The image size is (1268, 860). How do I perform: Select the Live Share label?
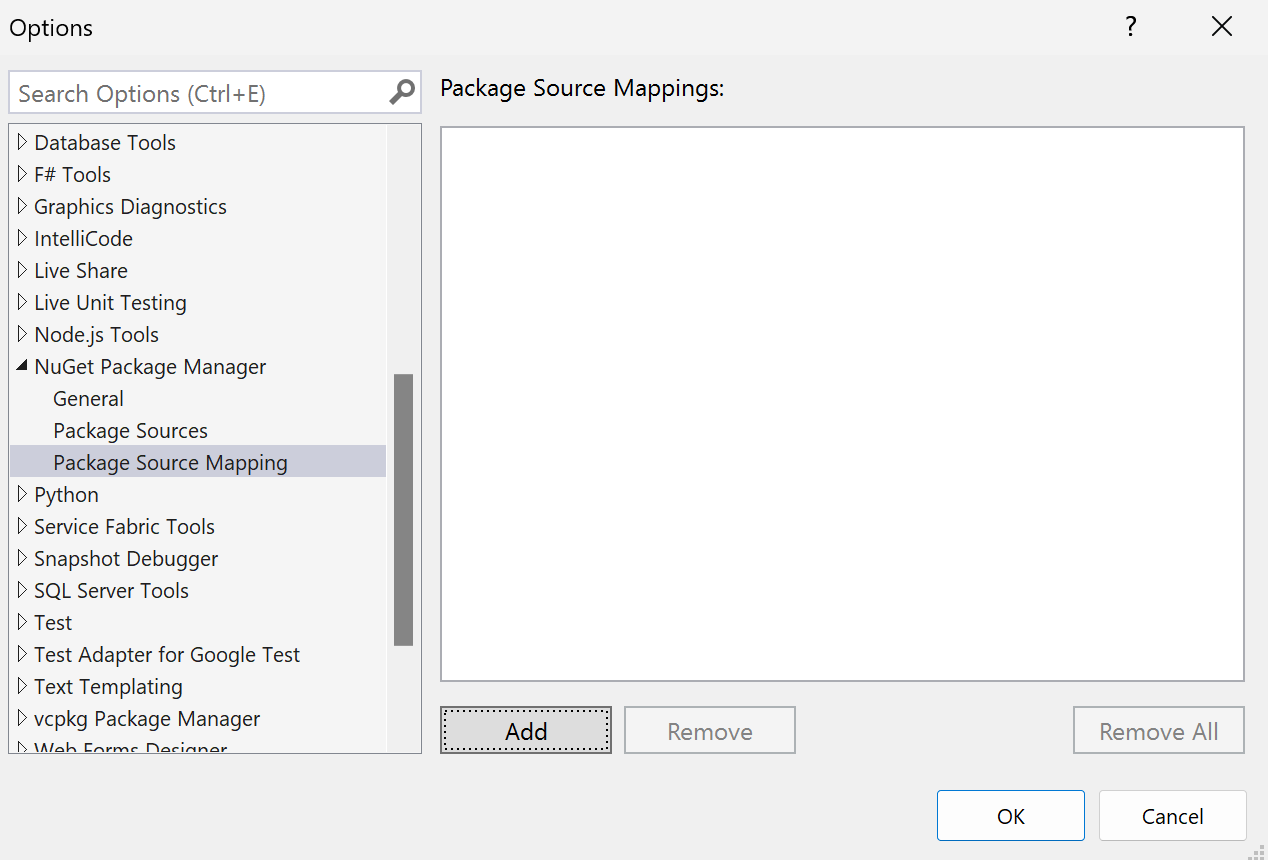point(81,270)
